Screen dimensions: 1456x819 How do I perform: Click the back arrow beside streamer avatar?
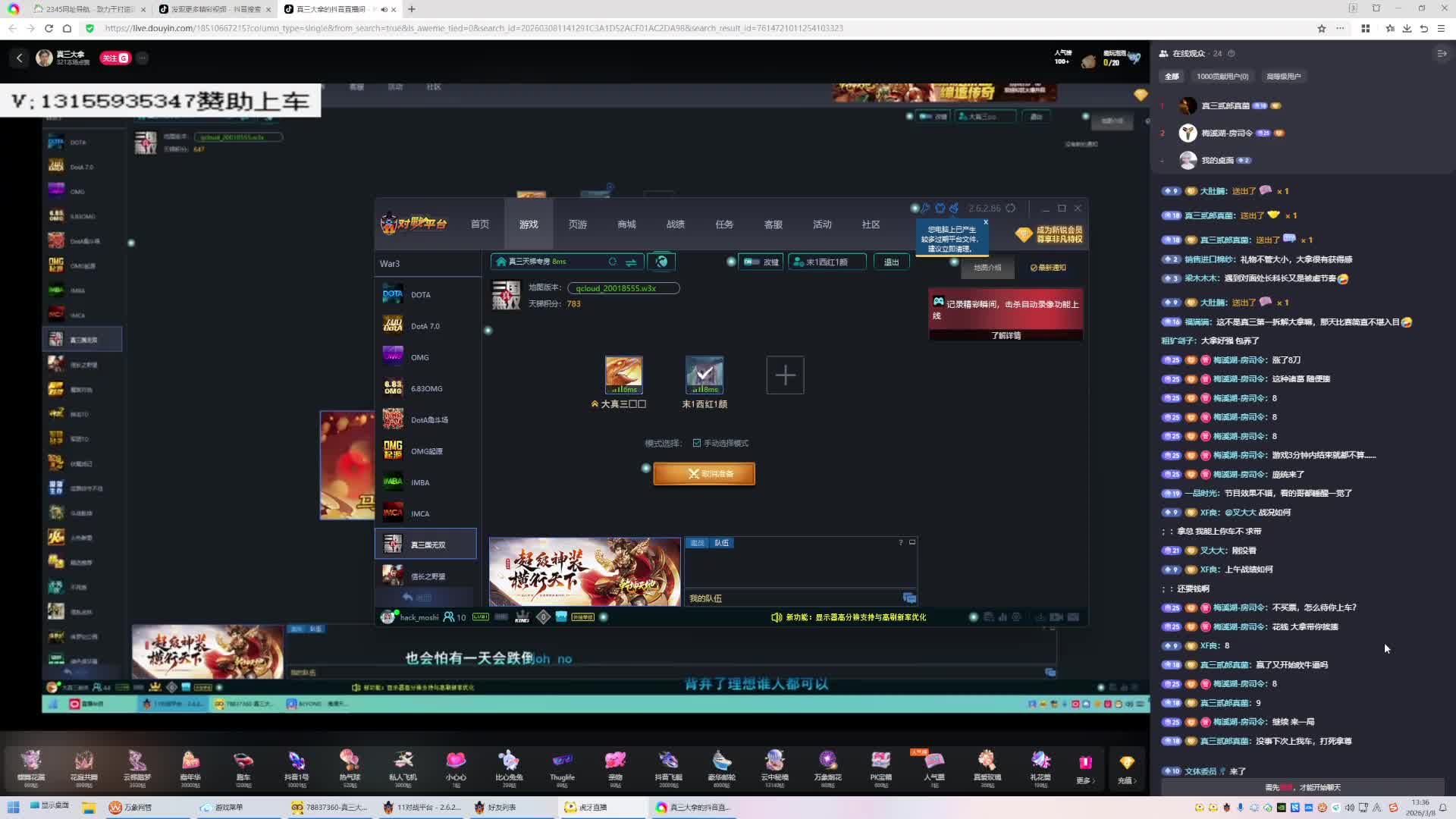tap(20, 58)
